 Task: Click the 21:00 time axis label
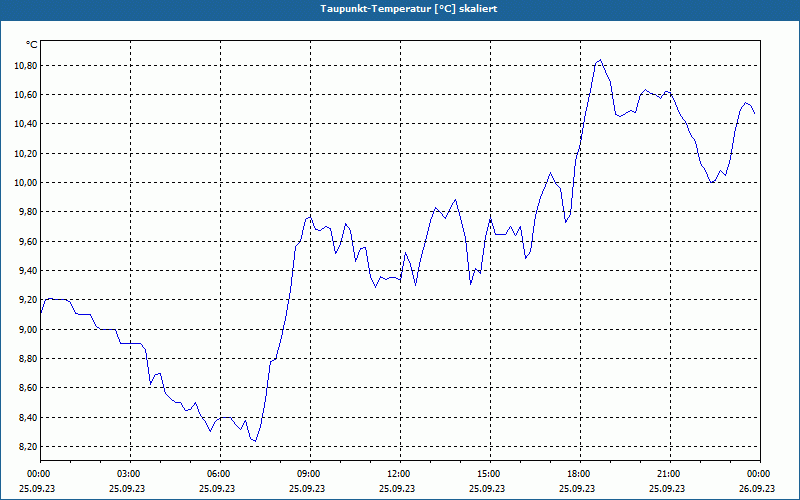point(670,474)
